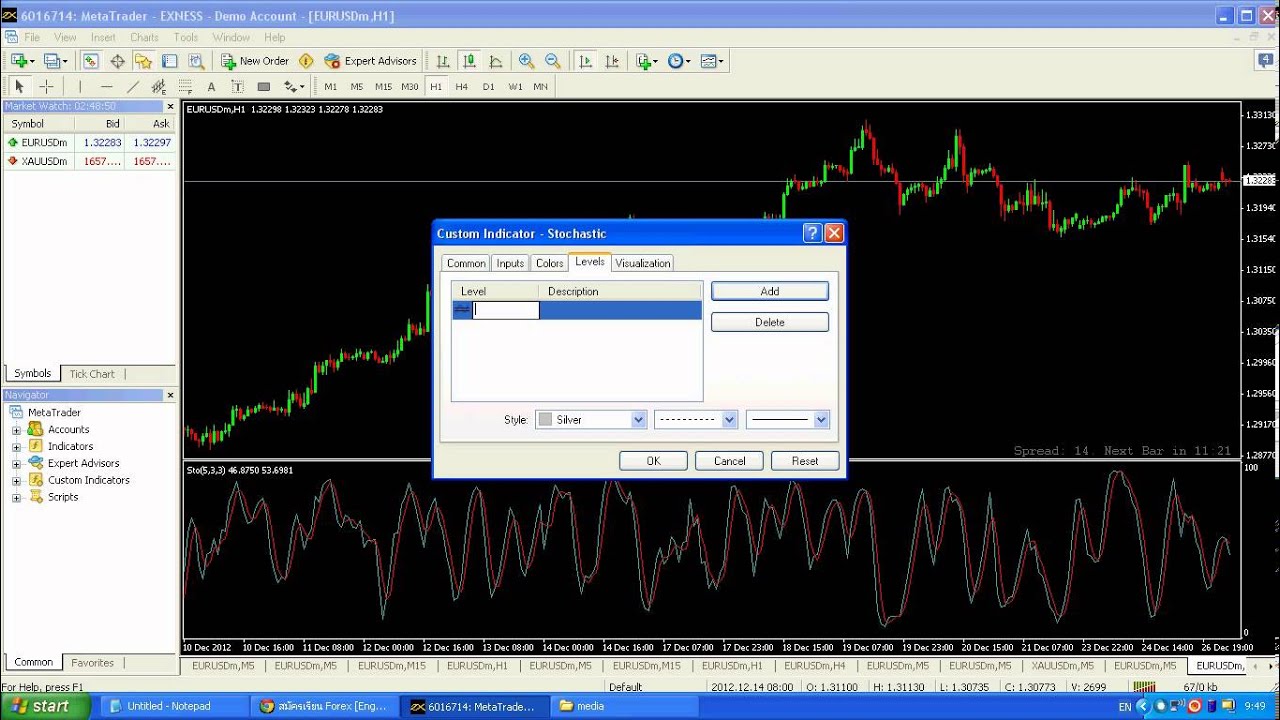Open the Tools menu
This screenshot has width=1280, height=720.
click(x=186, y=37)
